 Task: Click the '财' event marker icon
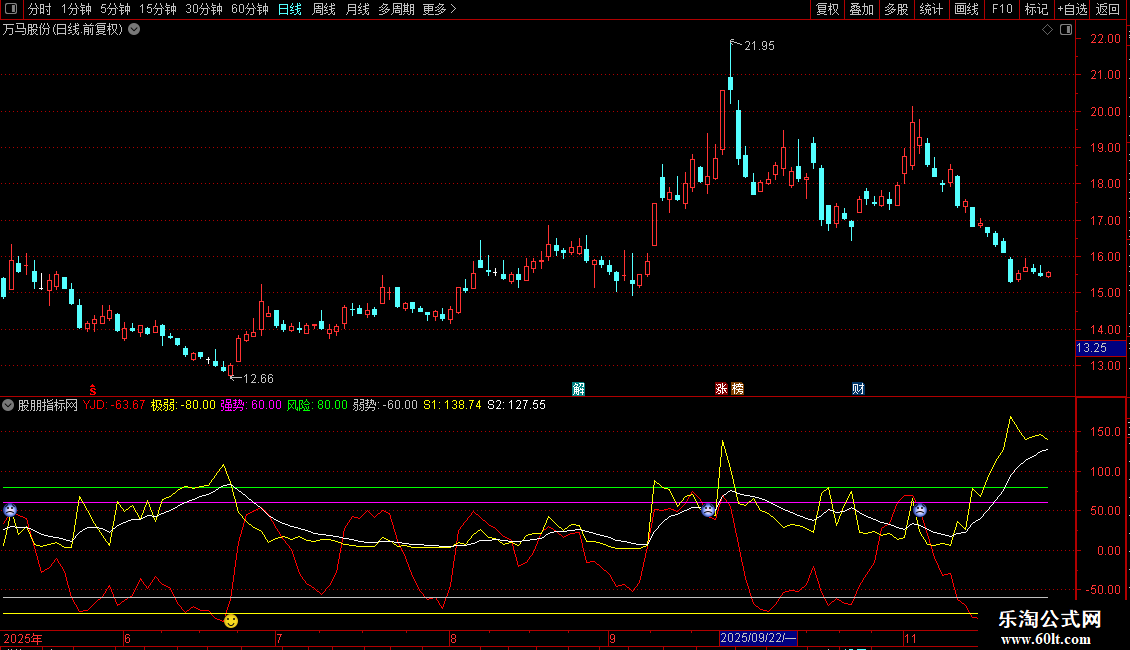(858, 389)
